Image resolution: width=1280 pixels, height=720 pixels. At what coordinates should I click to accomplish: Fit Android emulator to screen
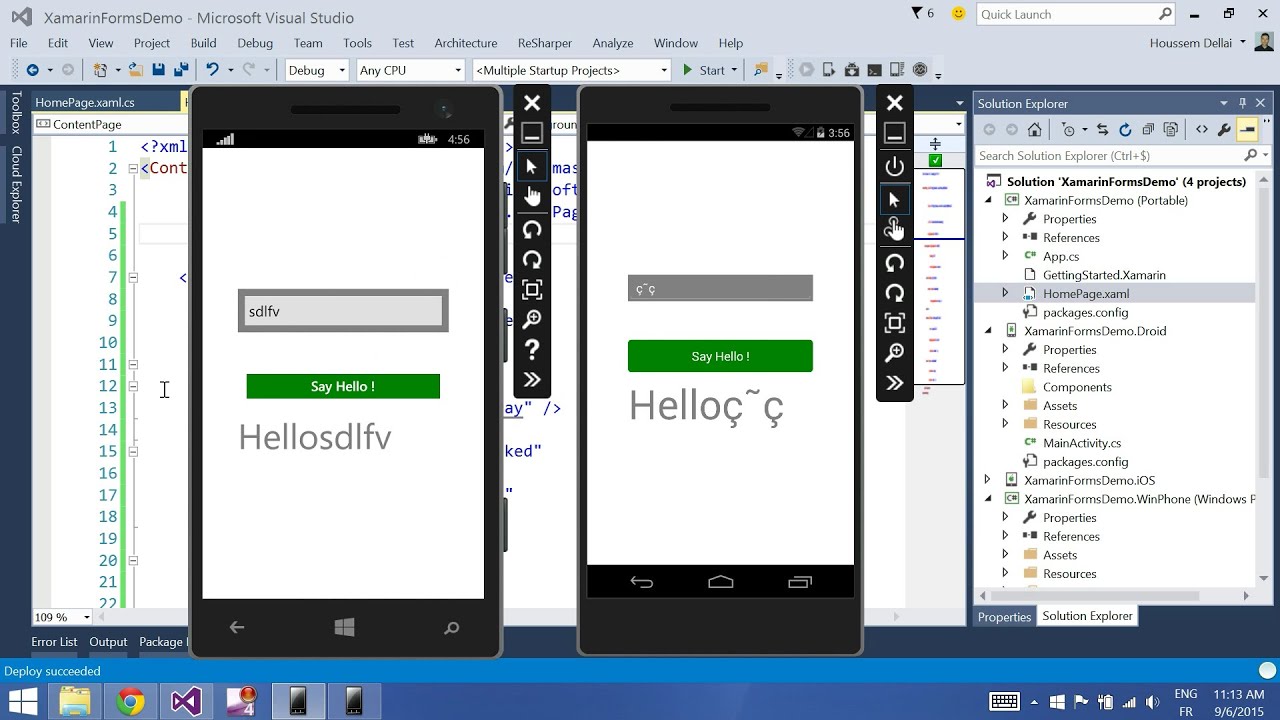click(895, 323)
